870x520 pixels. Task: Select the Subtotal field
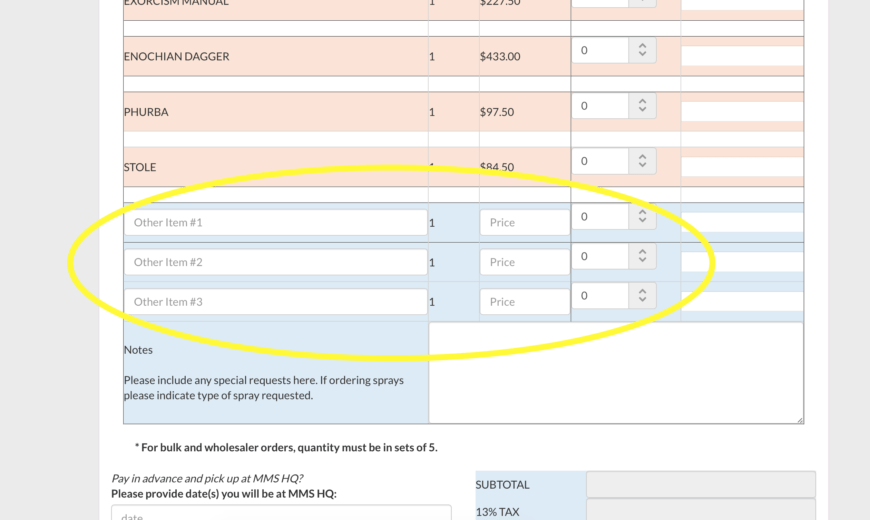coord(700,484)
